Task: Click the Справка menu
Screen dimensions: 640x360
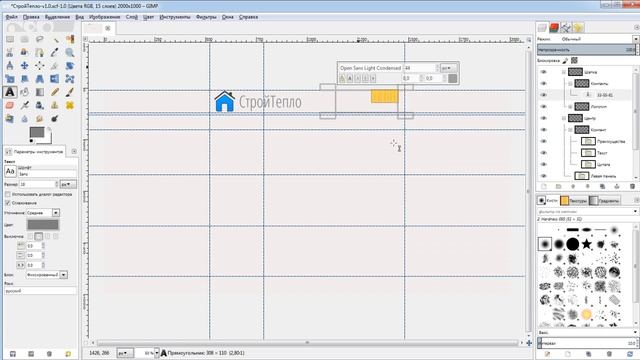Action: click(x=248, y=17)
